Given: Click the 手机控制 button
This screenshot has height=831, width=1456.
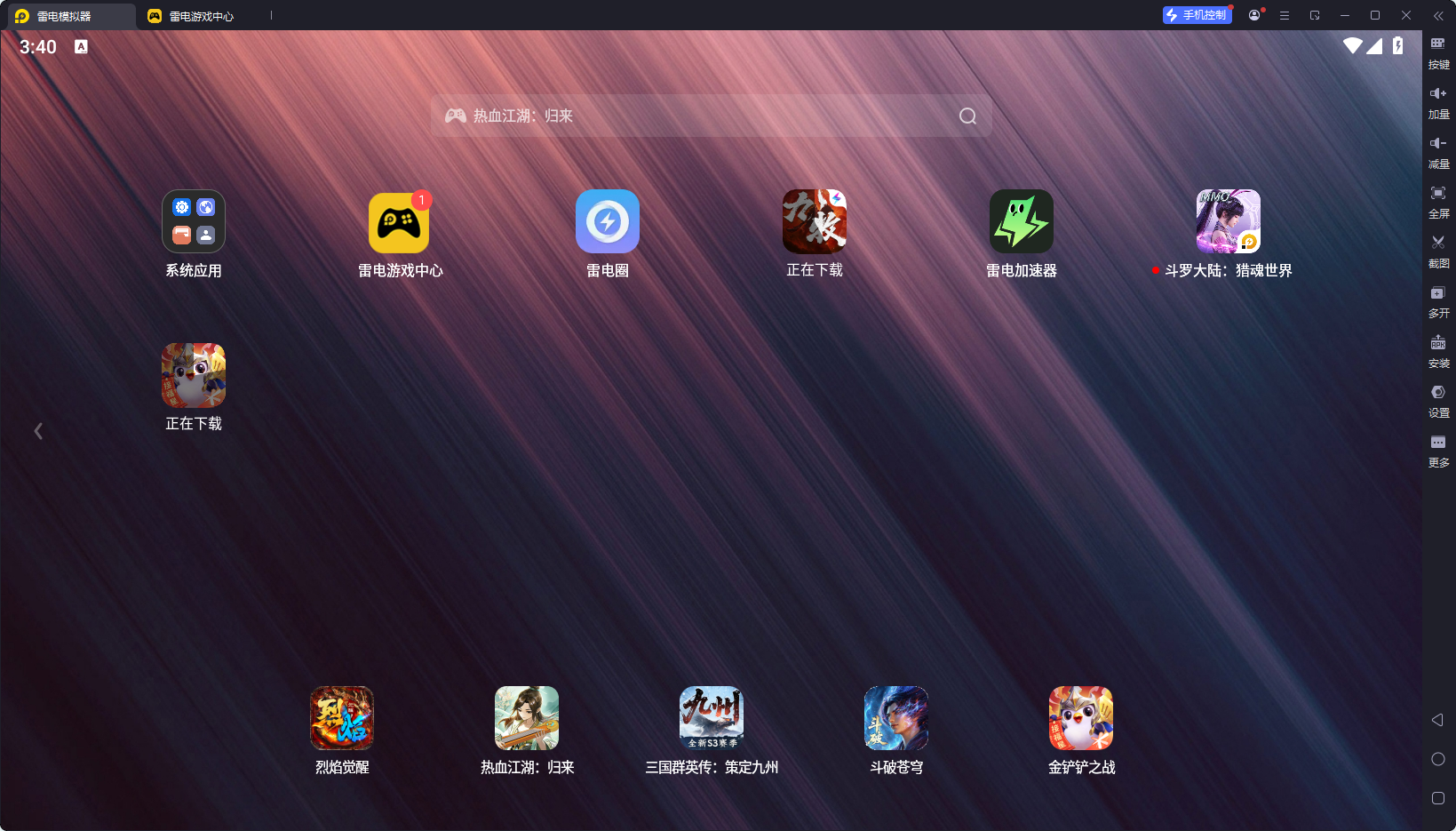Looking at the screenshot, I should [x=1197, y=15].
